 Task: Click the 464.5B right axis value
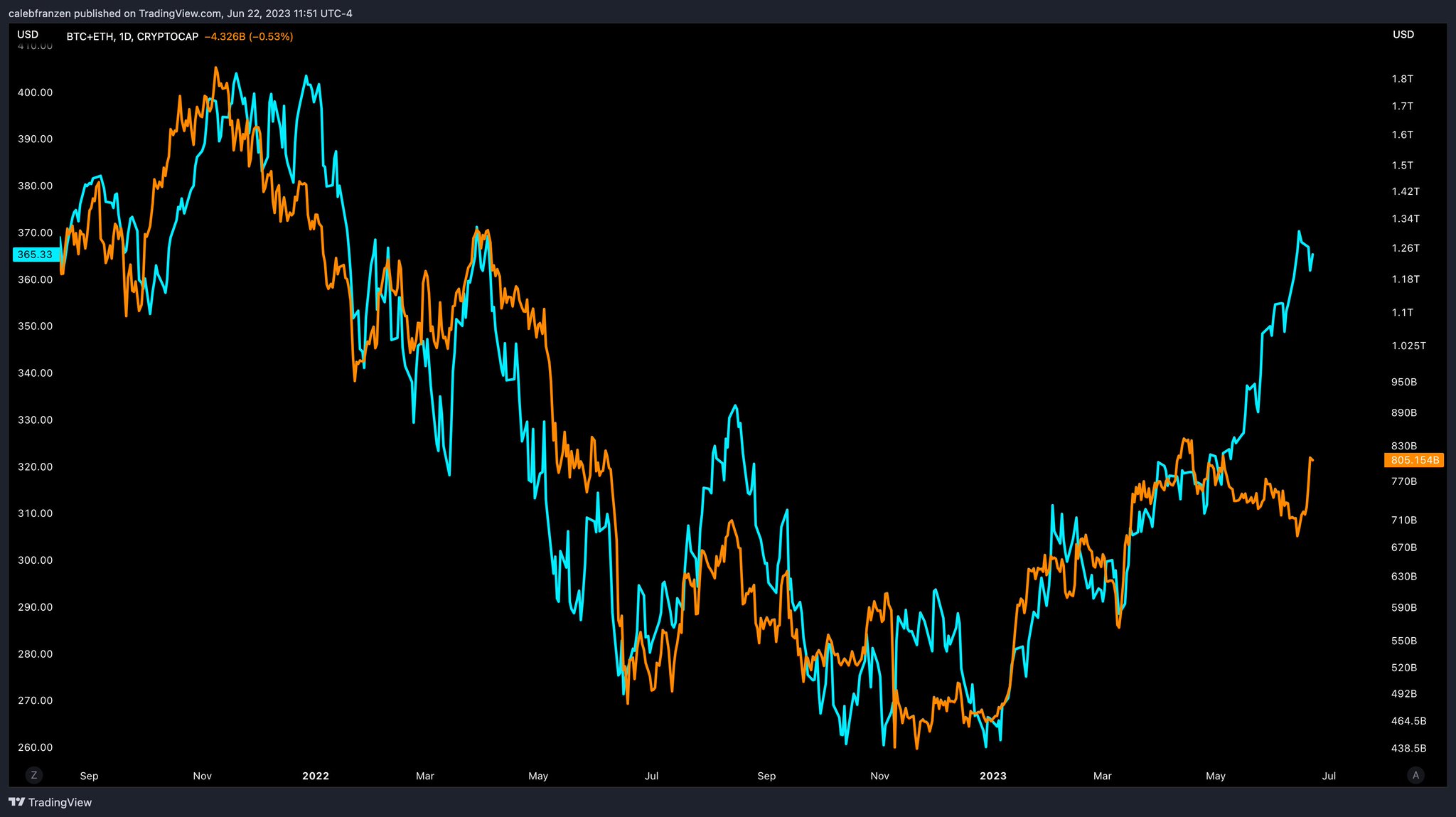pyautogui.click(x=1409, y=721)
